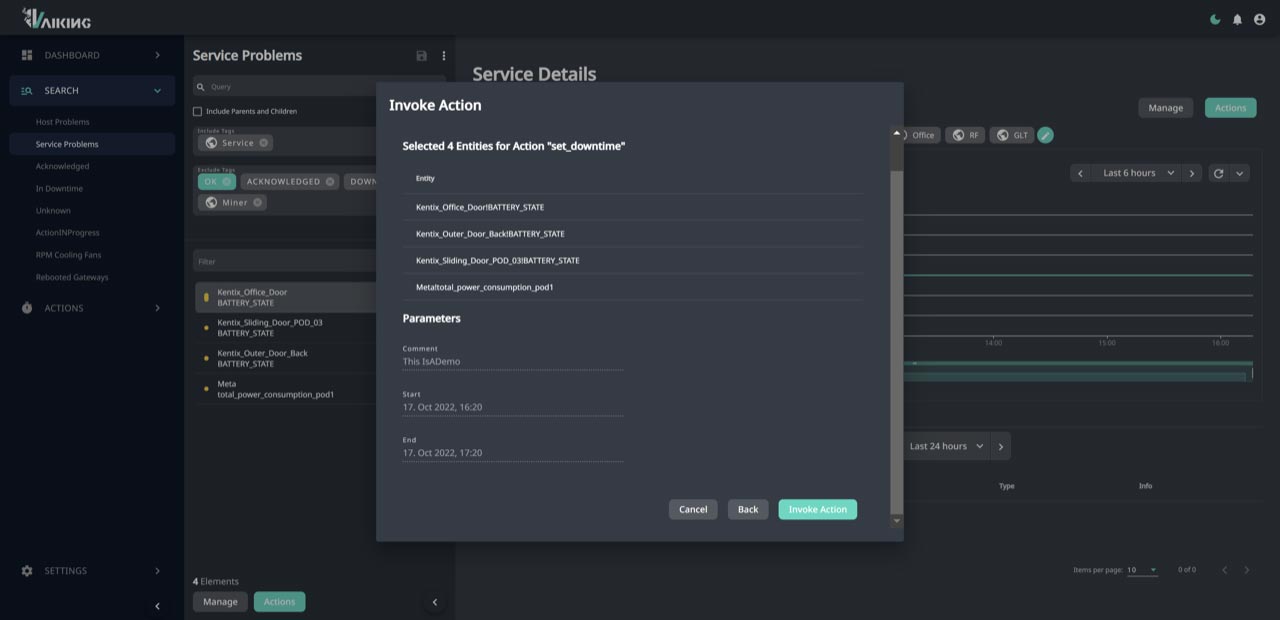Image resolution: width=1280 pixels, height=620 pixels.
Task: Toggle dark mode moon icon
Action: click(1215, 19)
